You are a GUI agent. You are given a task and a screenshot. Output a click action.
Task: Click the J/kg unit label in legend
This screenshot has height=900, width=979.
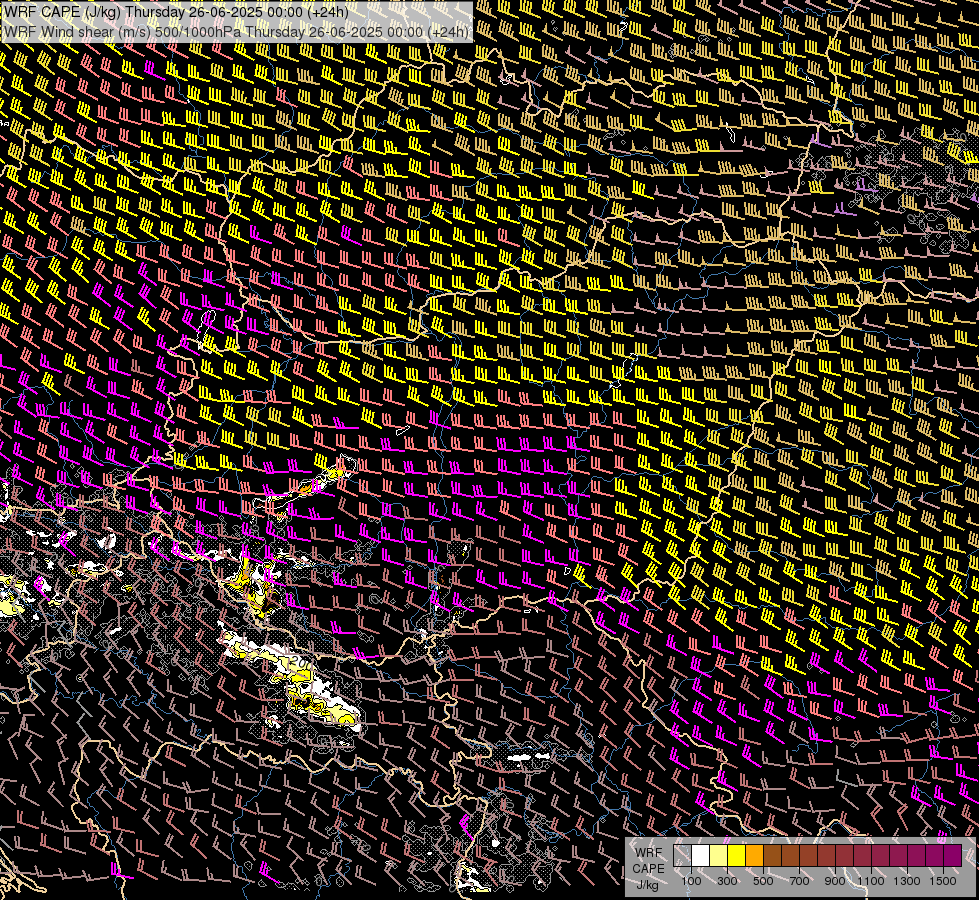(648, 884)
